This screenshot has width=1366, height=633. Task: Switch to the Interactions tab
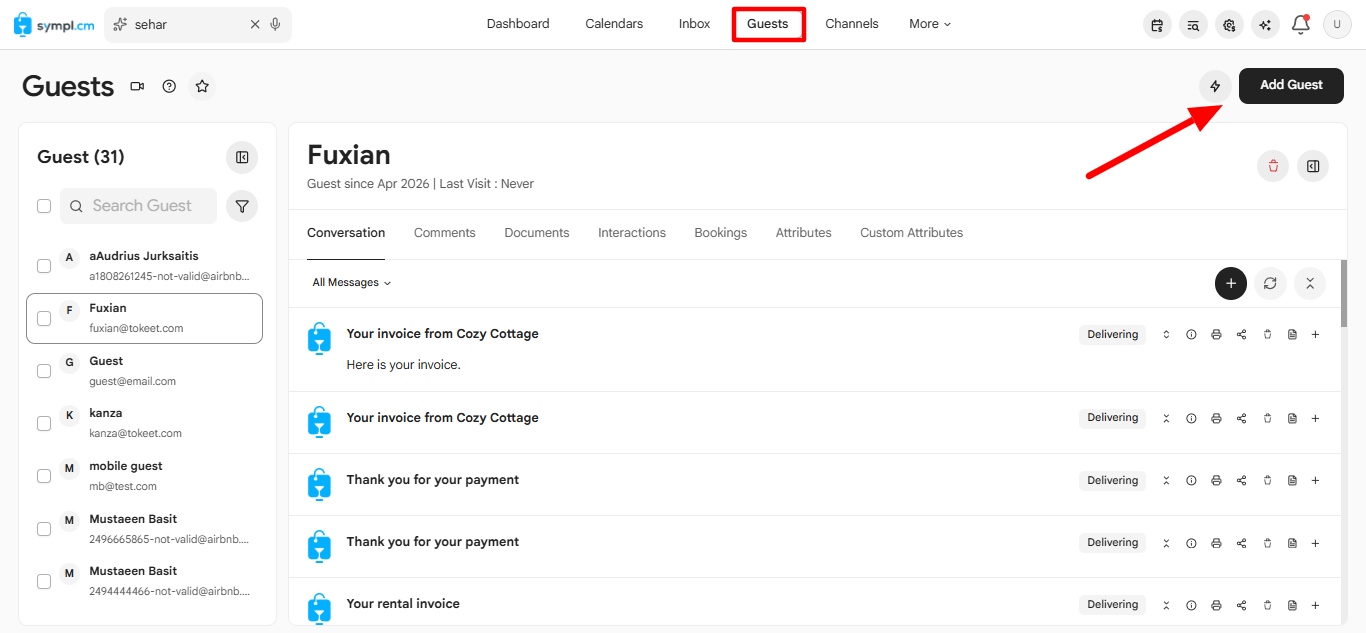coord(632,233)
